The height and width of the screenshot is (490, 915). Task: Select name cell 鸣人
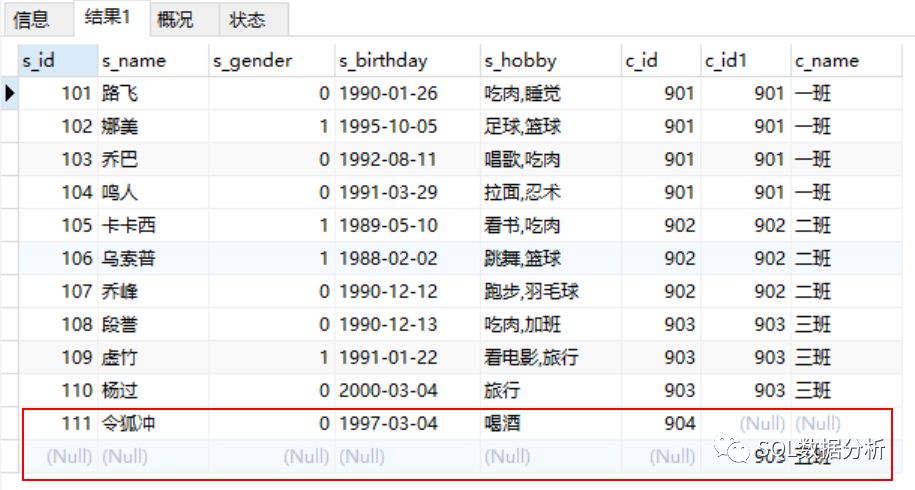[153, 192]
